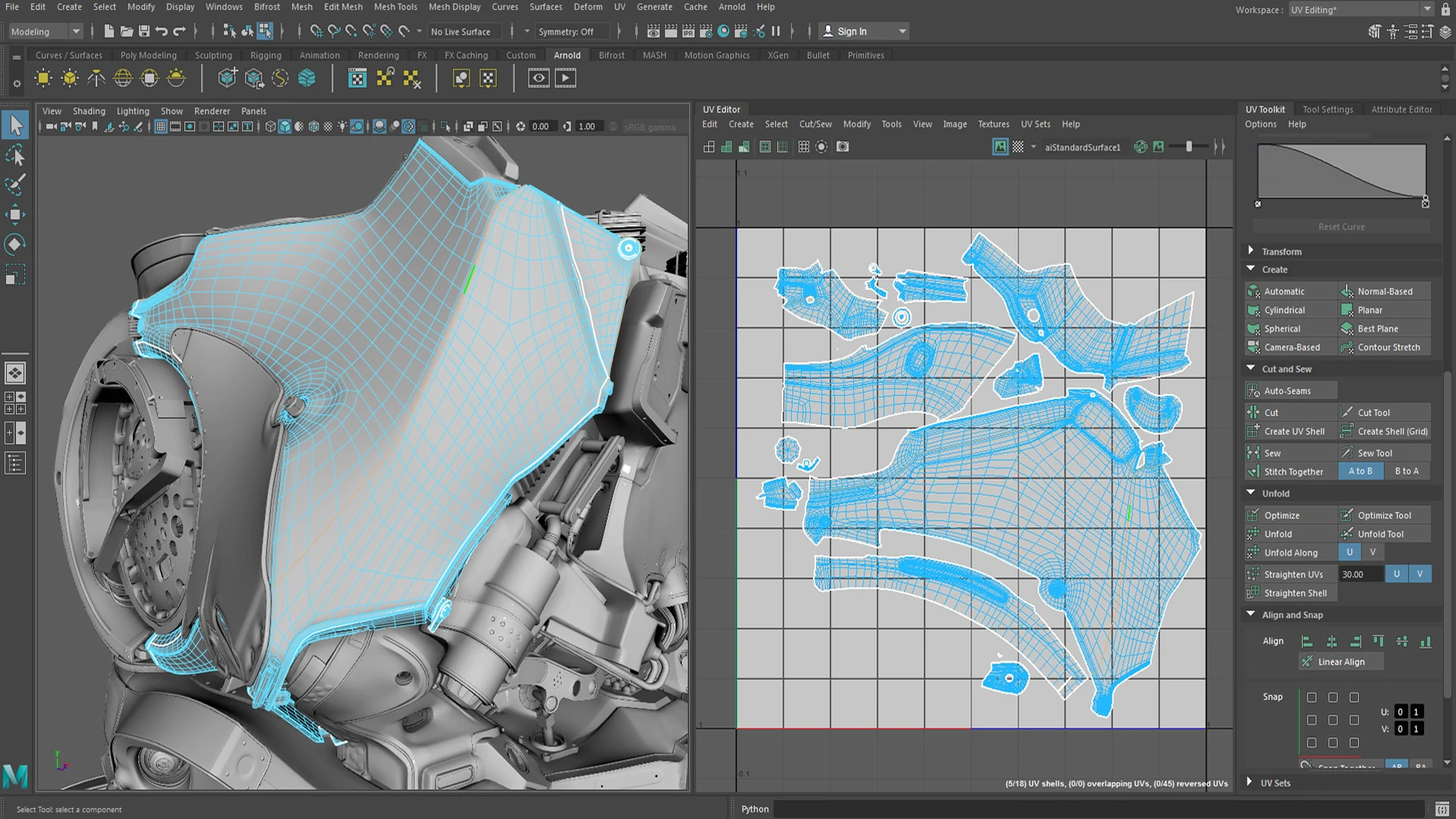Enable Symmetry Off toggle in toolbar

pos(567,31)
